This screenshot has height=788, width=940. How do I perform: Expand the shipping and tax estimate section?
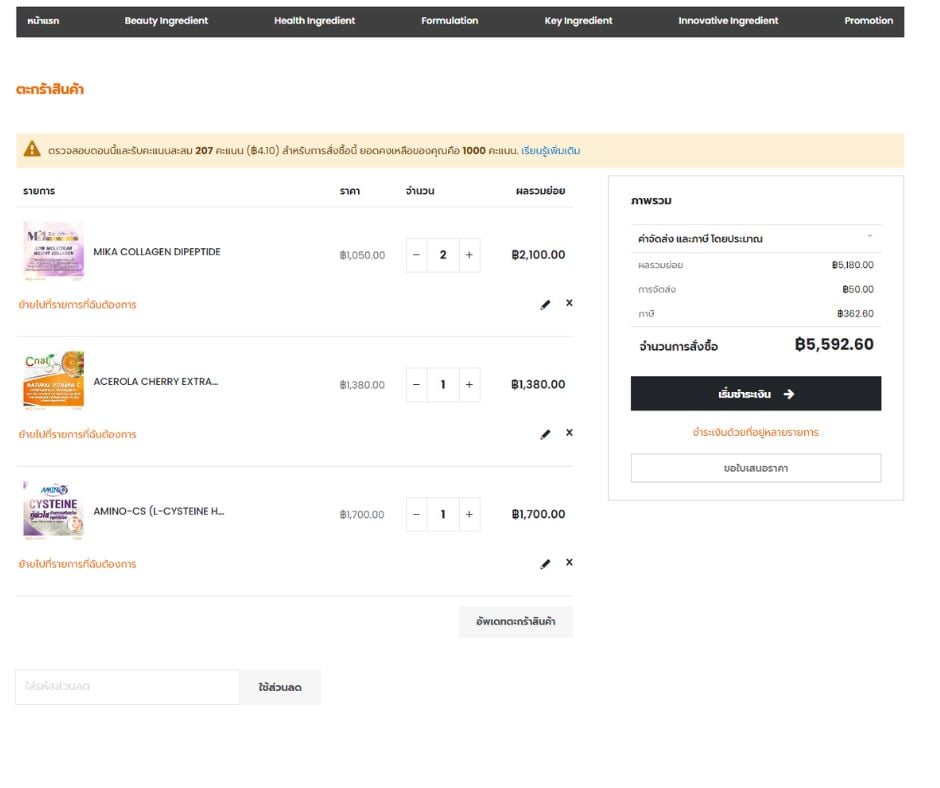(x=755, y=238)
